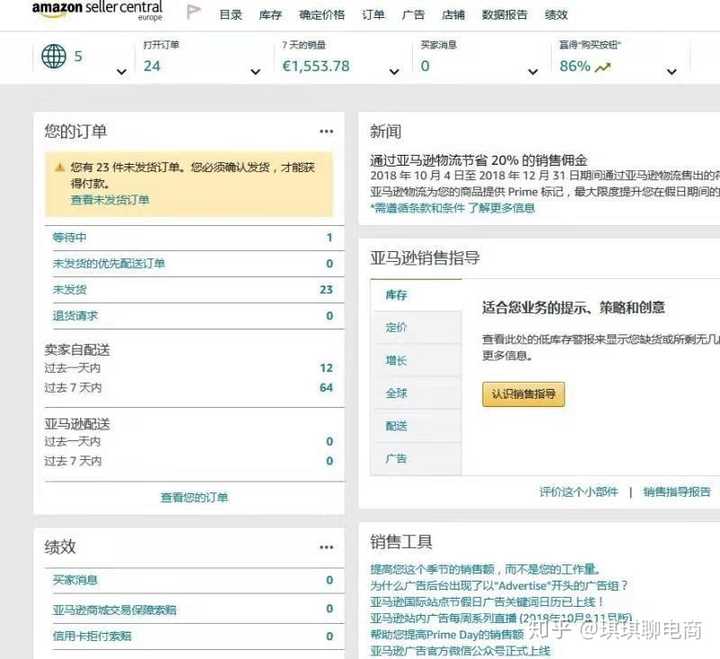The height and width of the screenshot is (659, 720).
Task: Open the 店铺 menu
Action: (x=453, y=15)
